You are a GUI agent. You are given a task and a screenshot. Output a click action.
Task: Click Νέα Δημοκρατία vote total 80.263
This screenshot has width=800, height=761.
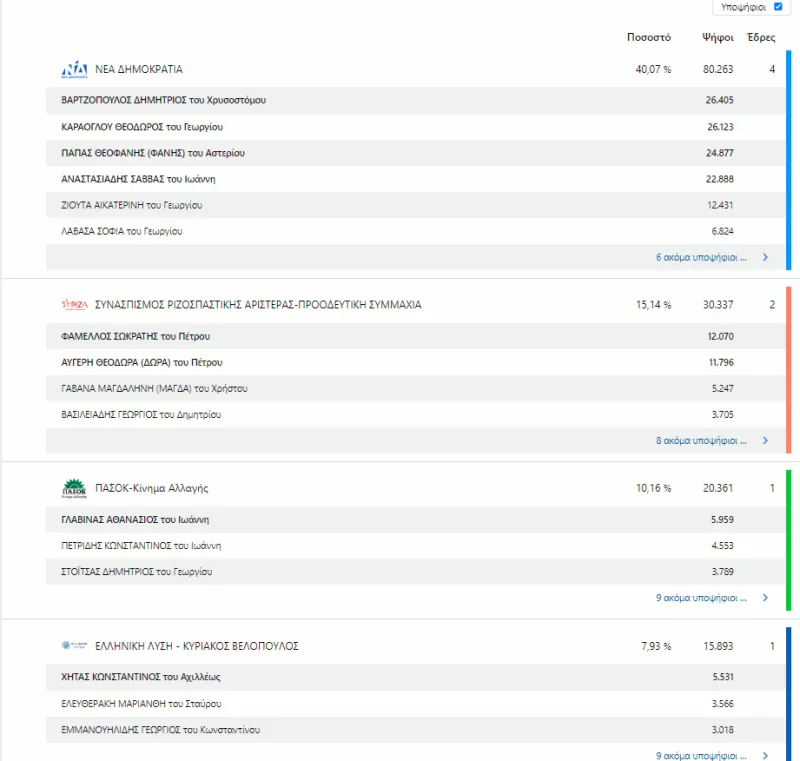pyautogui.click(x=718, y=69)
